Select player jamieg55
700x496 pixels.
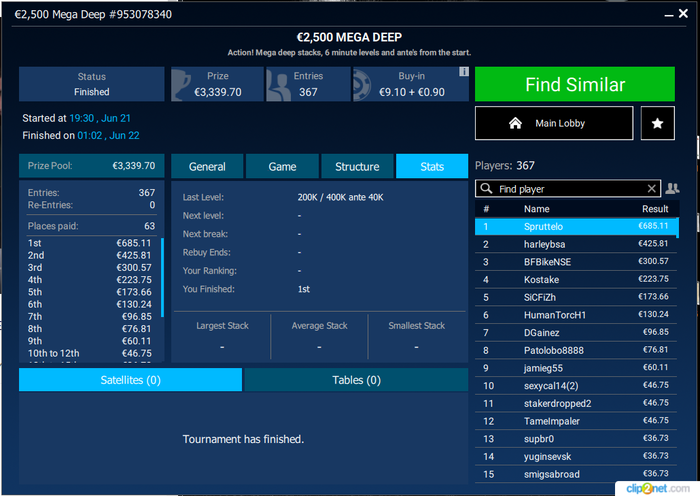click(x=576, y=368)
